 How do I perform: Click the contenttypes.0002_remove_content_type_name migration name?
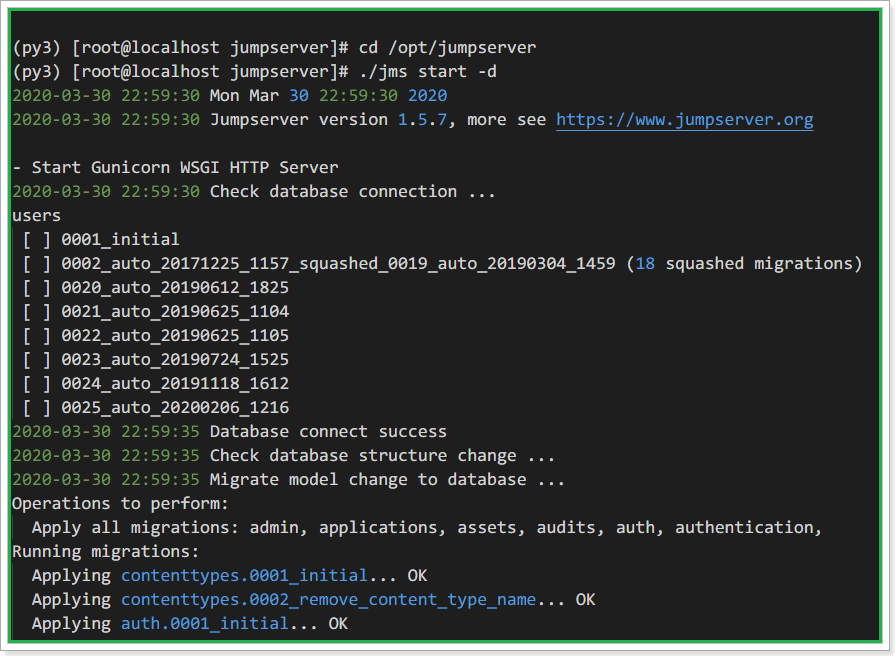click(x=329, y=599)
